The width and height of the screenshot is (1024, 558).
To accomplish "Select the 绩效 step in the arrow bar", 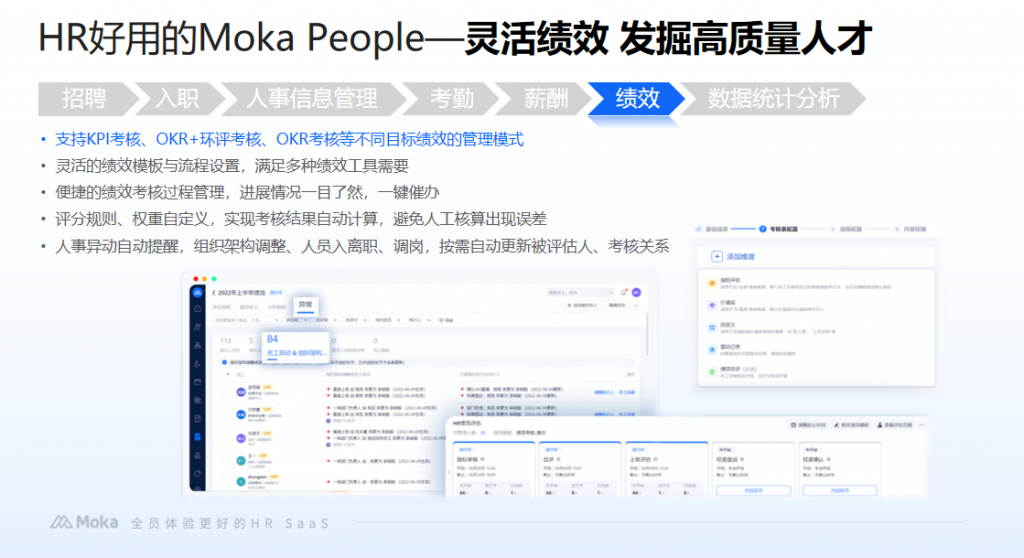I will 638,98.
